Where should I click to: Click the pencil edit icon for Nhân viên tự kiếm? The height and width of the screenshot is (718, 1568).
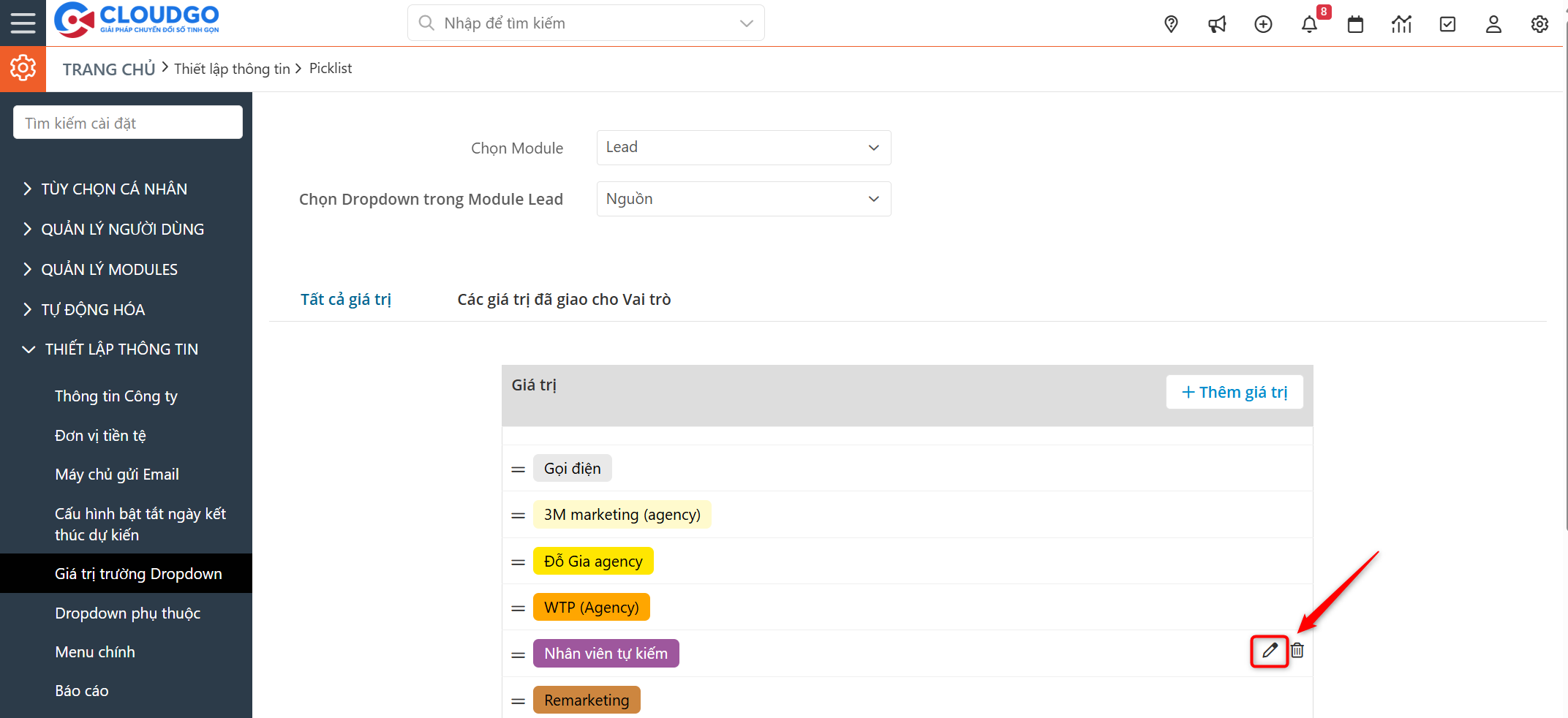click(x=1270, y=651)
